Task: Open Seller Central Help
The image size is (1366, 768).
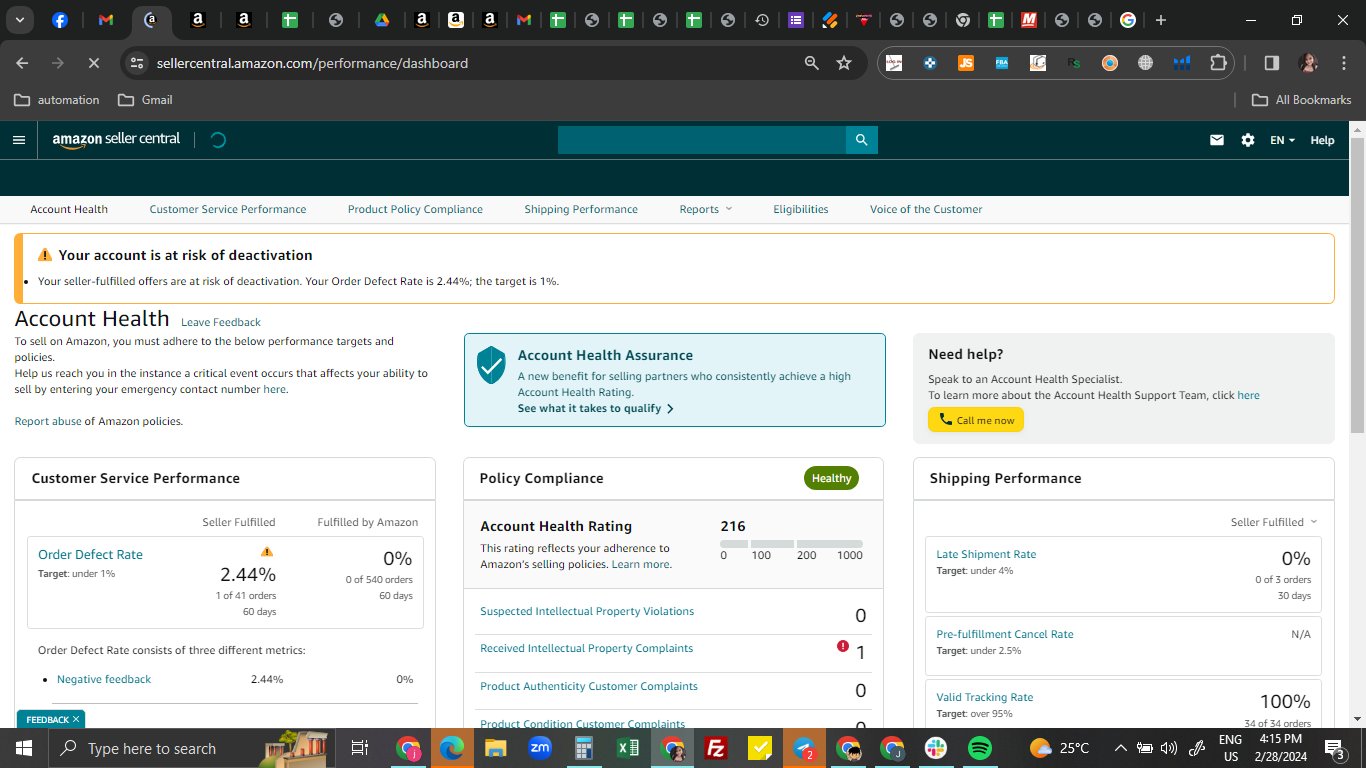Action: 1322,140
